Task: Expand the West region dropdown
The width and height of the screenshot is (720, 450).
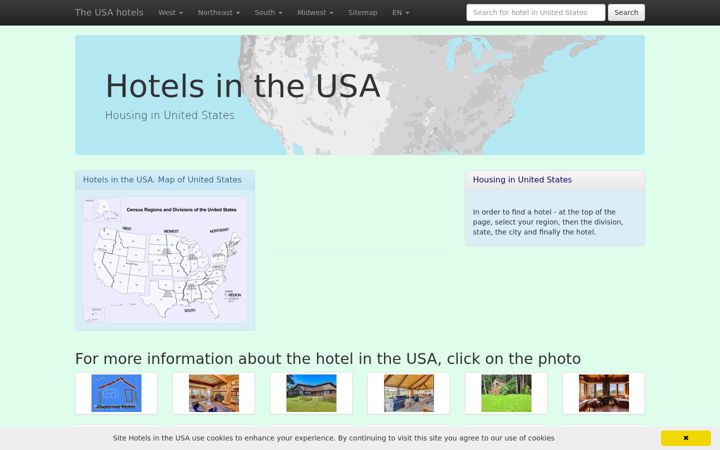Action: click(x=170, y=12)
